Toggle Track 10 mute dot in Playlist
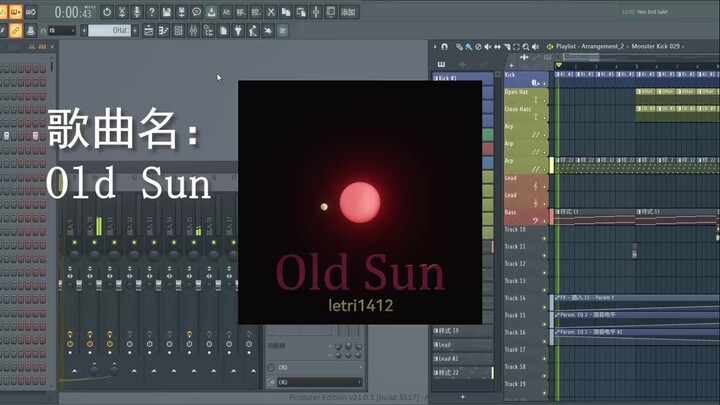The height and width of the screenshot is (405, 720). pyautogui.click(x=545, y=238)
